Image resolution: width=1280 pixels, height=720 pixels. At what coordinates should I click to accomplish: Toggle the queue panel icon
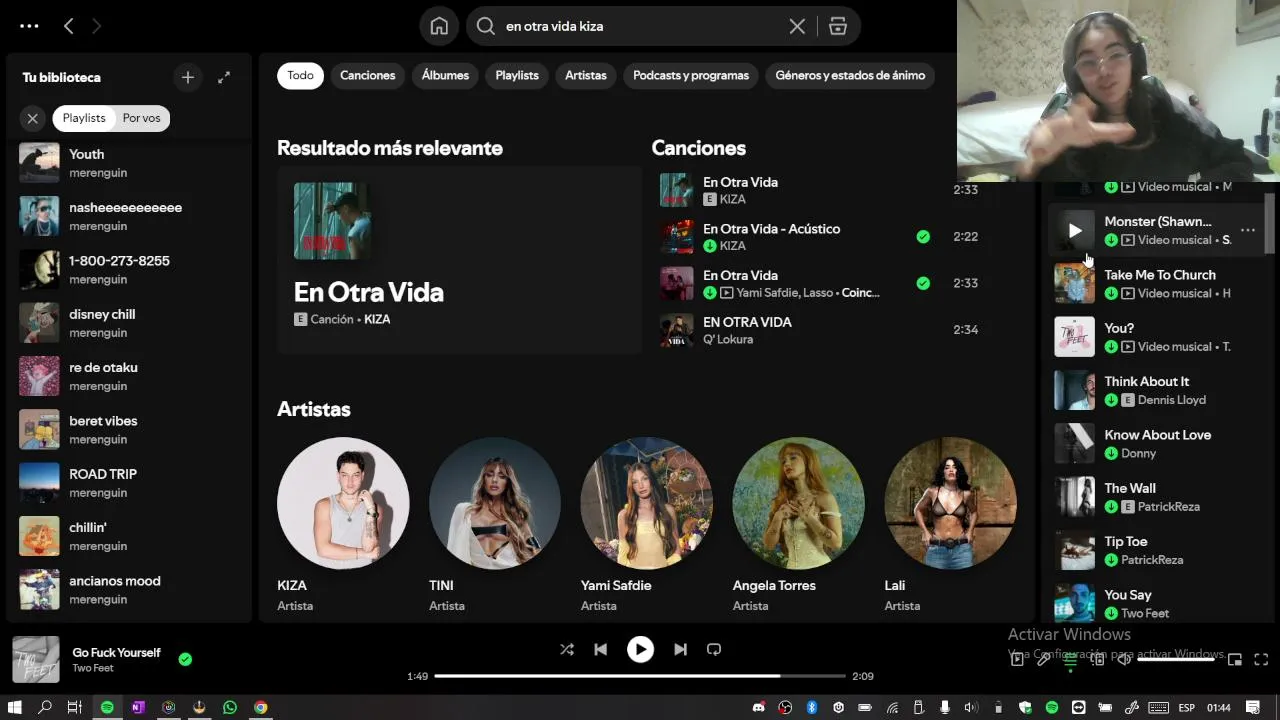[x=1070, y=659]
